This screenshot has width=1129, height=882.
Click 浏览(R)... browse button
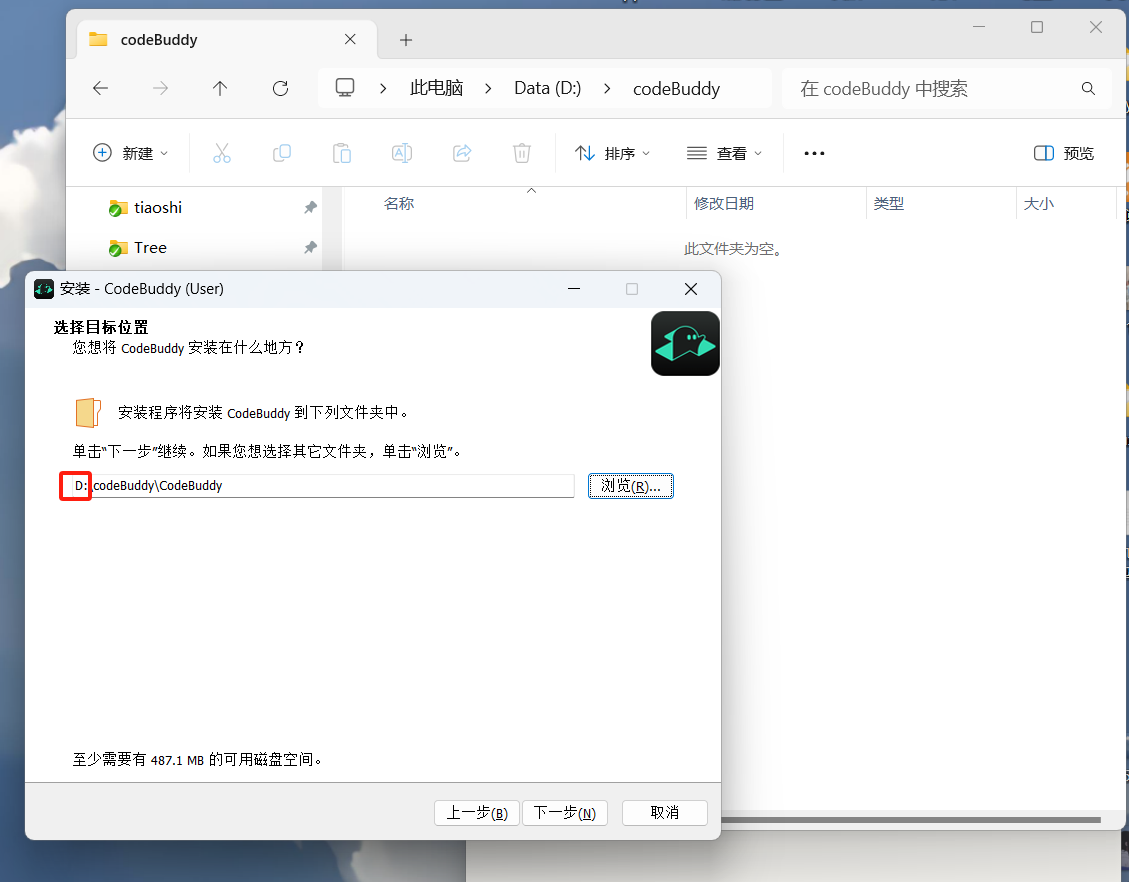click(x=631, y=486)
